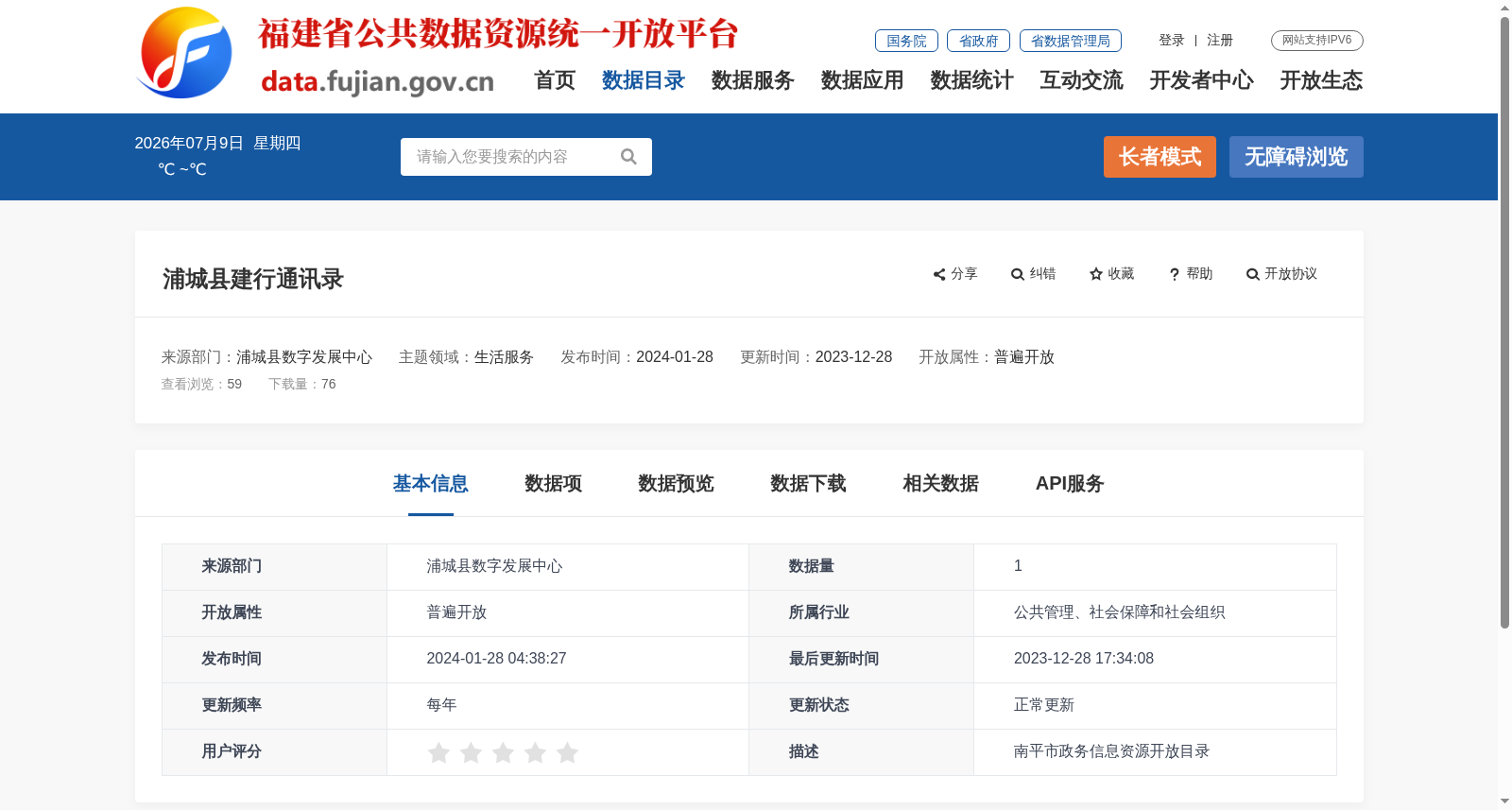Switch to the 相关数据 tab

[941, 484]
